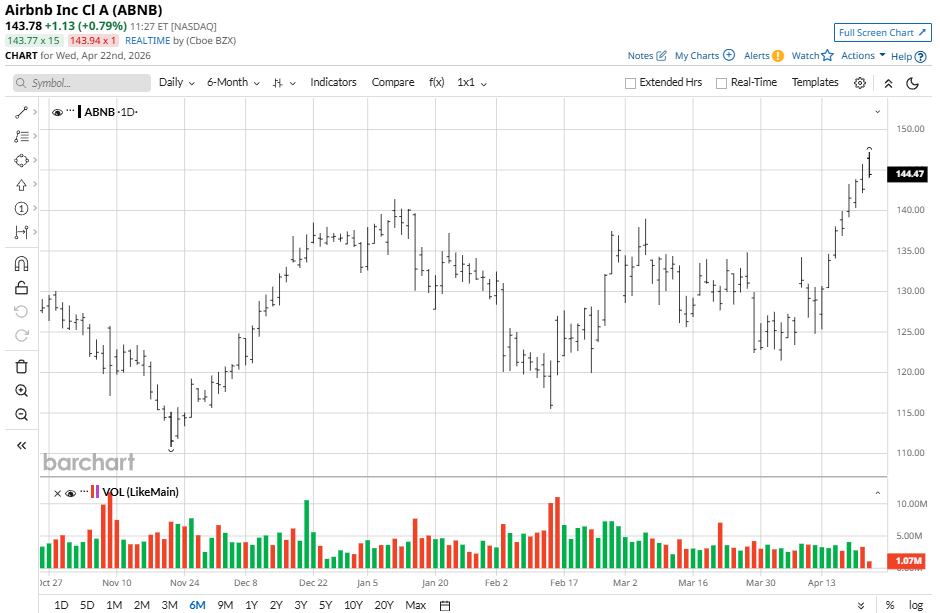Collapse the toolbar with double up arrows

(x=888, y=83)
